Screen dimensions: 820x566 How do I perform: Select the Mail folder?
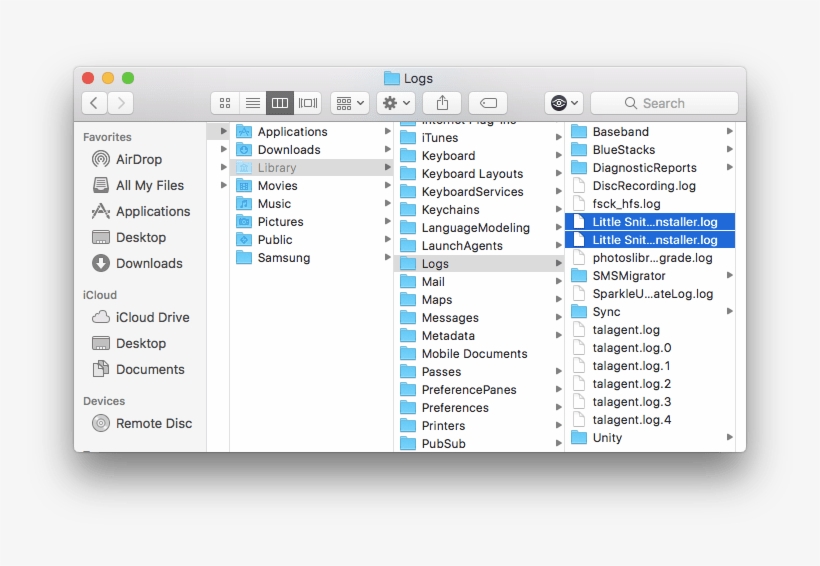[480, 282]
